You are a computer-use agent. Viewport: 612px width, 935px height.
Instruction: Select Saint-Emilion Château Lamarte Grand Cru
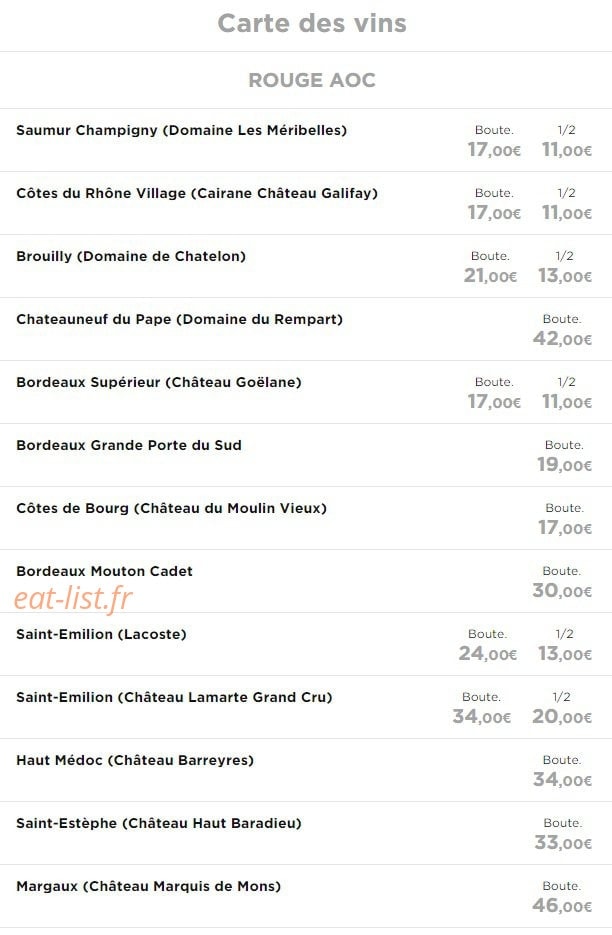174,697
